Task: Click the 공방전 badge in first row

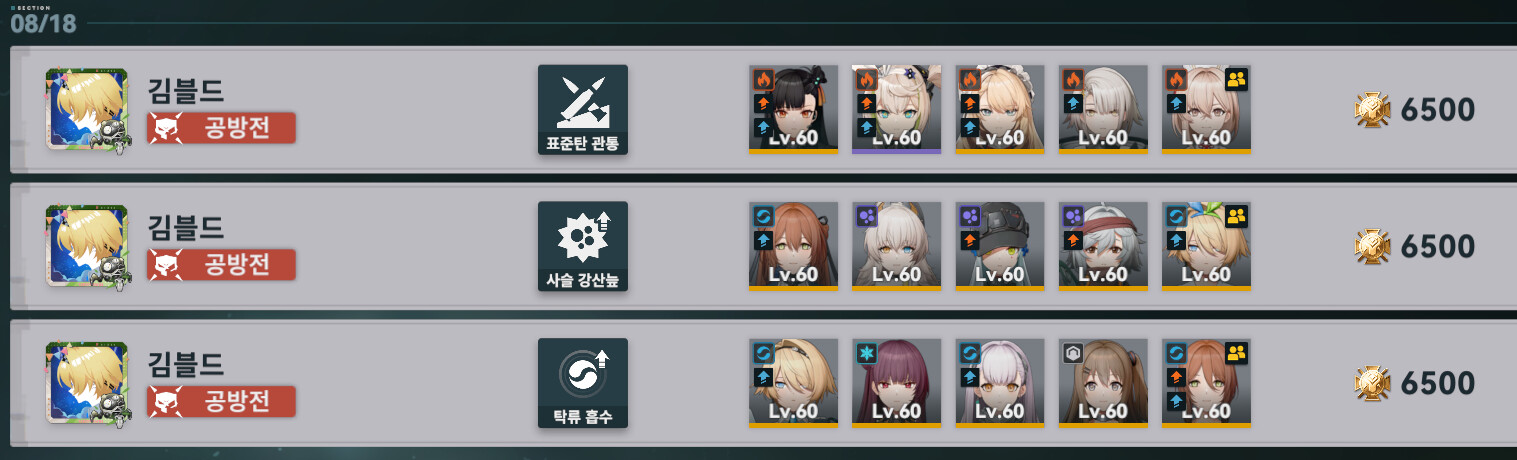Action: (222, 128)
